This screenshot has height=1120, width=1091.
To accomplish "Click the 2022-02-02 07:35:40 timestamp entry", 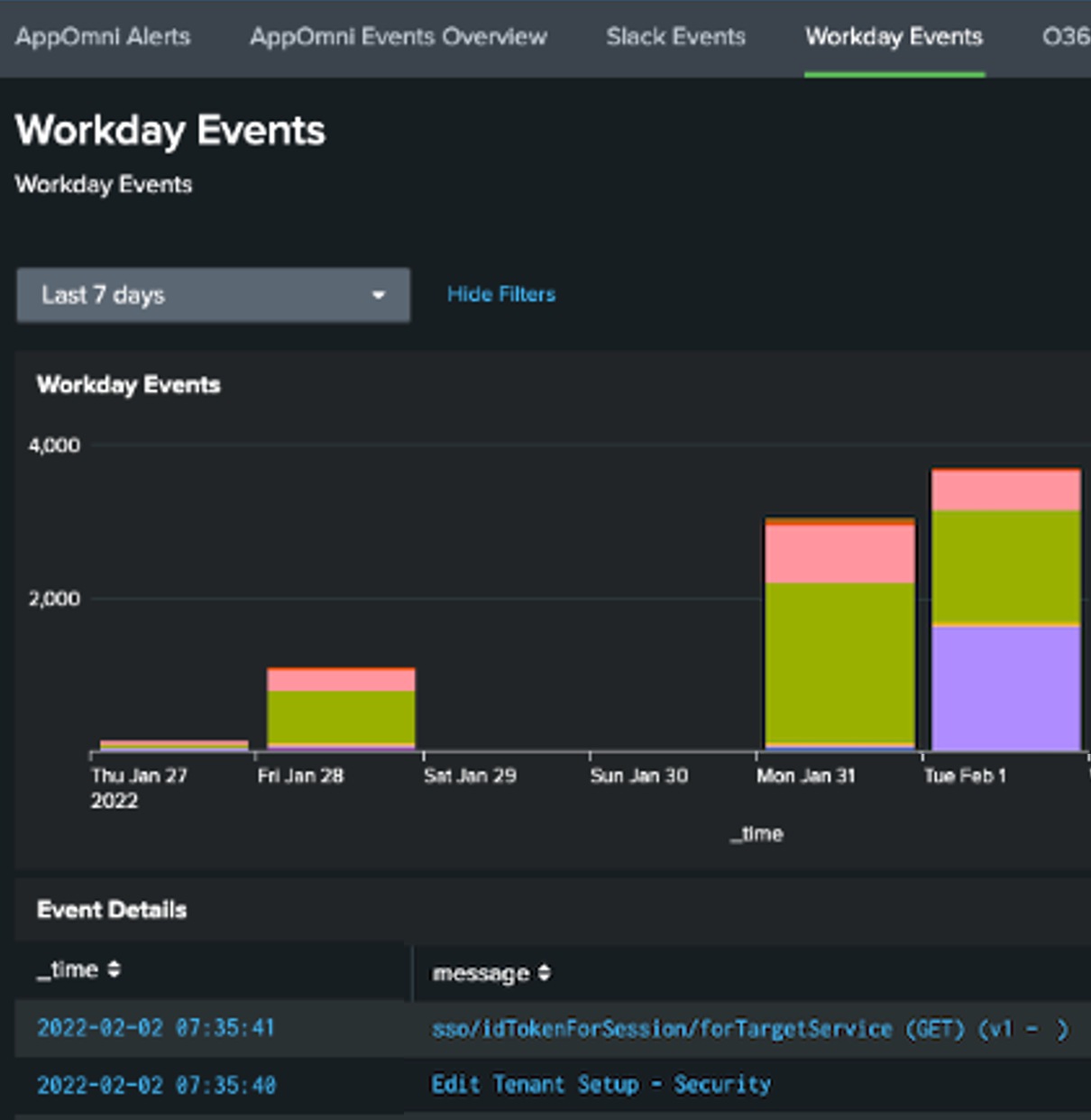I will tap(156, 1084).
